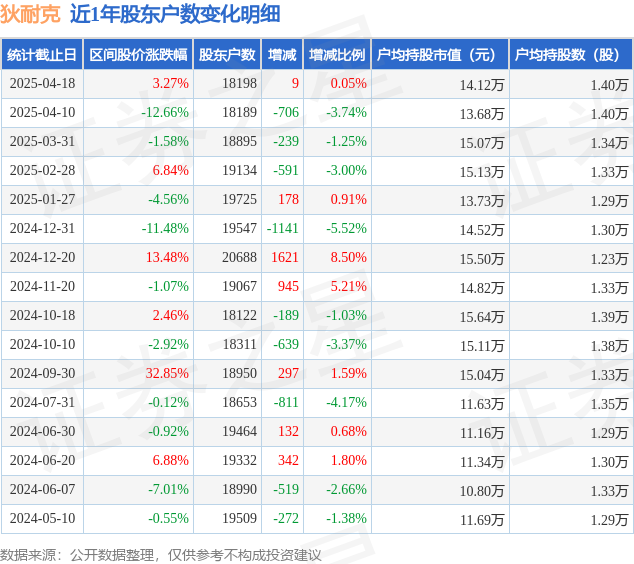Click the 数据来源 disclaimer footer text
This screenshot has width=634, height=564.
pos(161,555)
